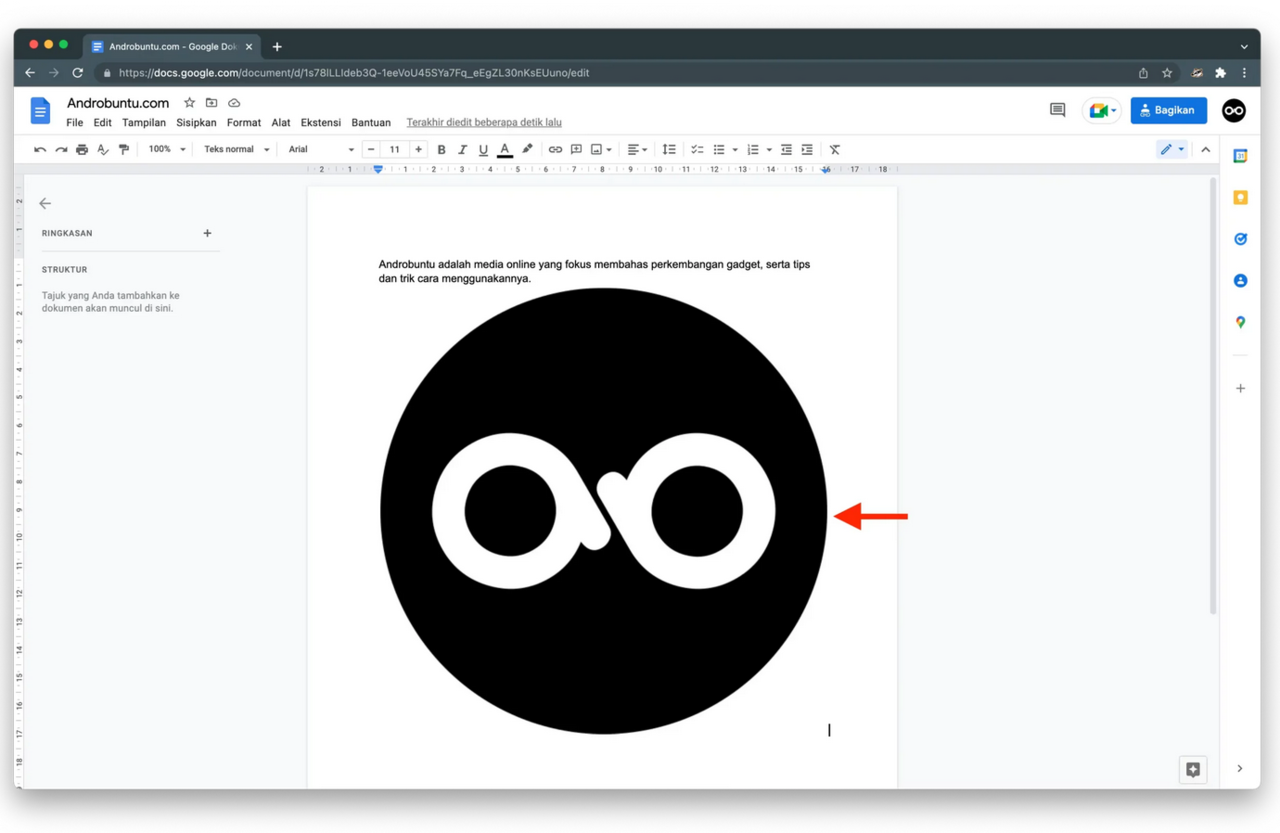Open the Google account avatar
The image size is (1280, 833).
(x=1234, y=110)
